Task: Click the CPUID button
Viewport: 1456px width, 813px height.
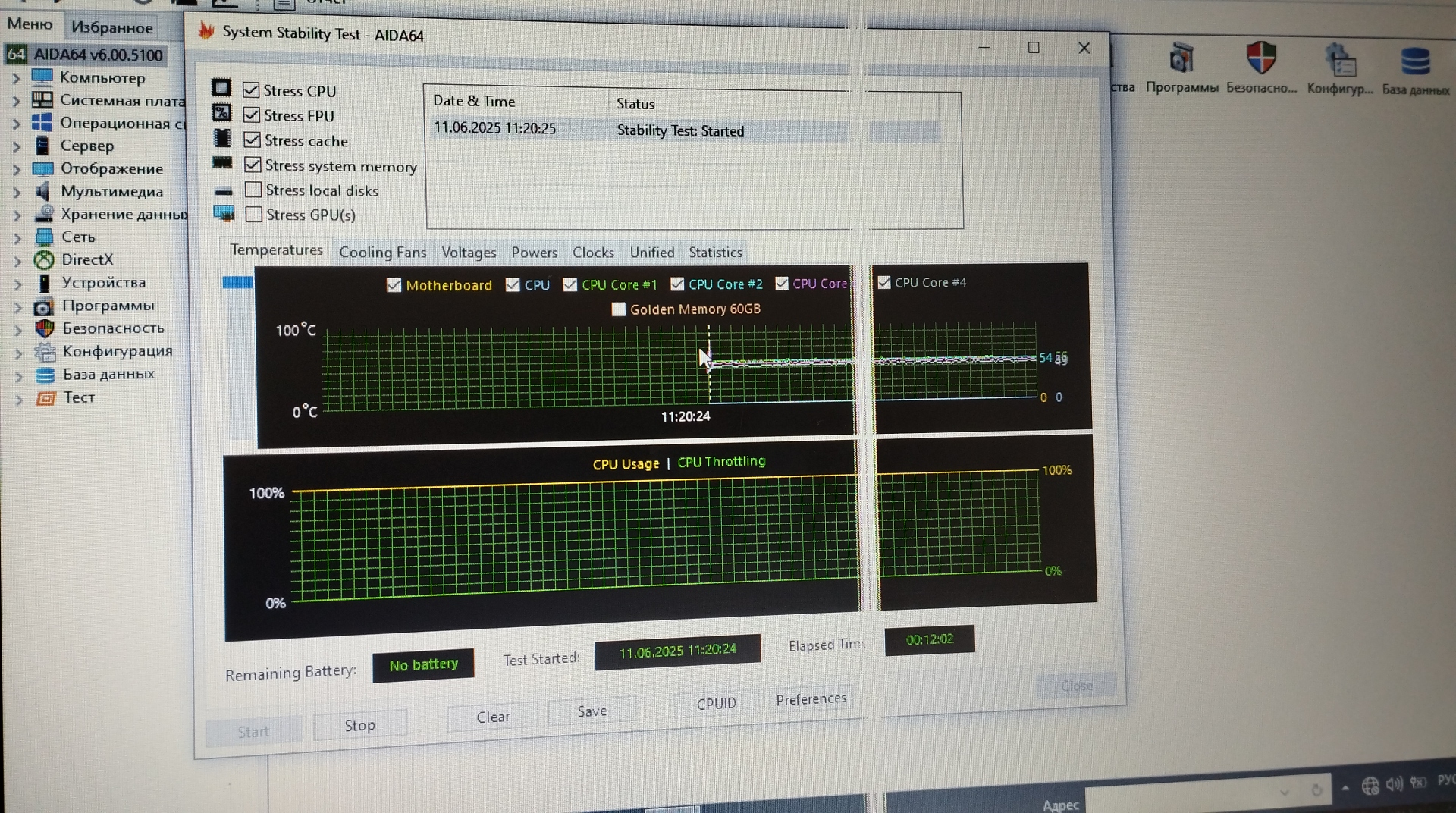Action: tap(716, 703)
